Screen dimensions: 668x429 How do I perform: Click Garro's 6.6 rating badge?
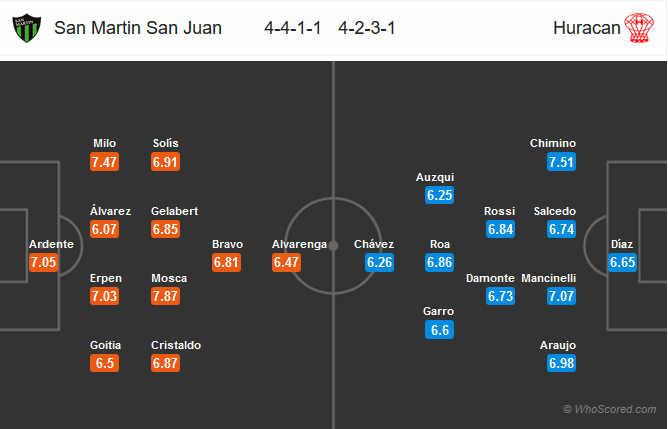click(x=440, y=330)
